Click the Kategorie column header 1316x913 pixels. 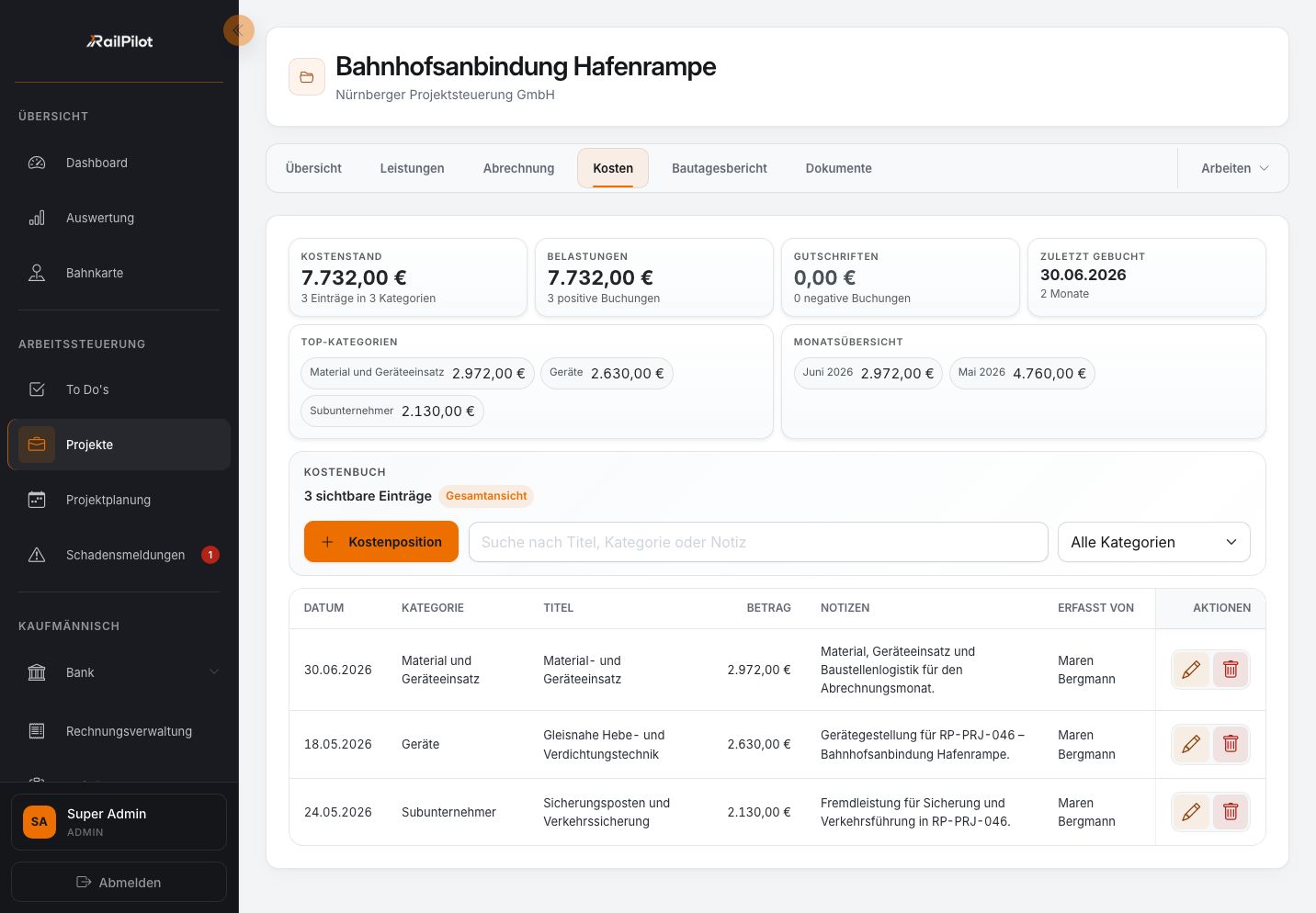[433, 608]
